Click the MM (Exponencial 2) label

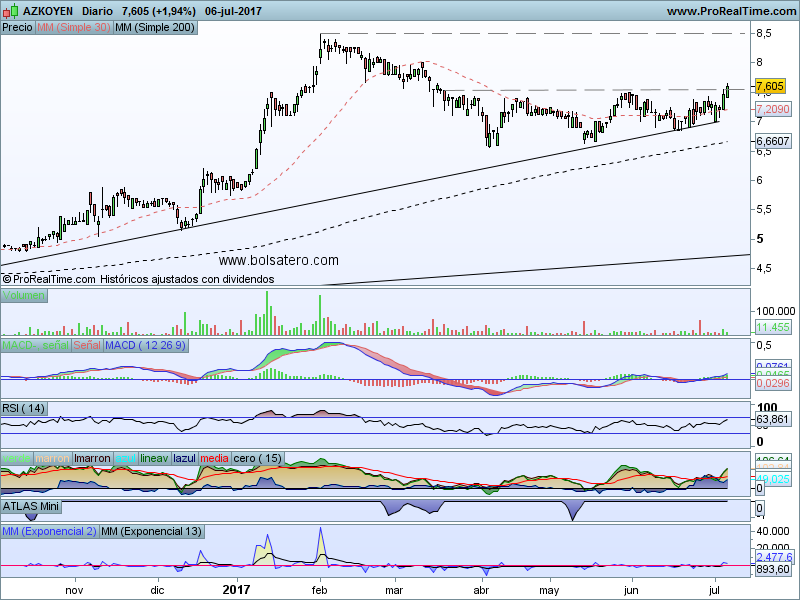pos(50,531)
